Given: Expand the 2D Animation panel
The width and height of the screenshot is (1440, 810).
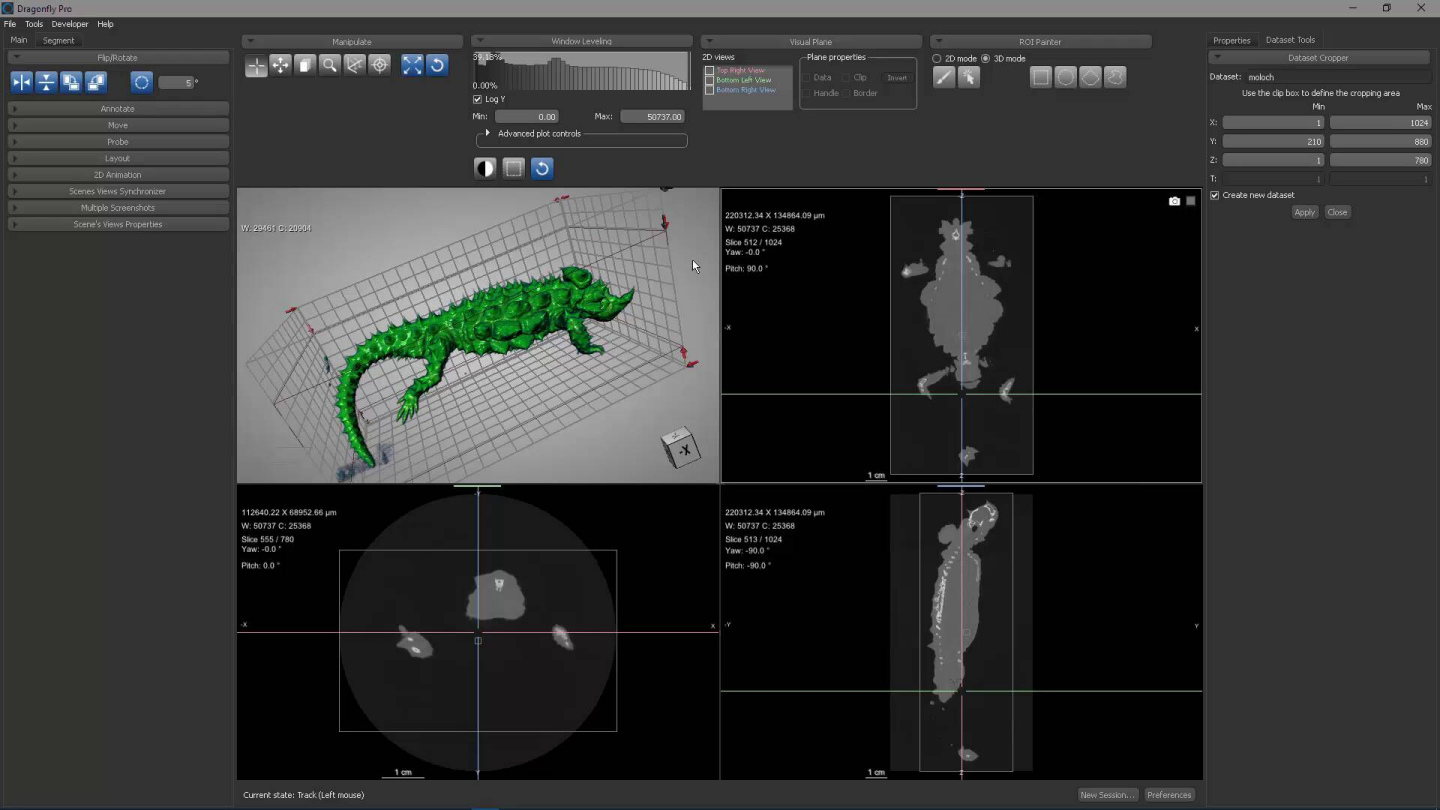Looking at the screenshot, I should coord(117,174).
